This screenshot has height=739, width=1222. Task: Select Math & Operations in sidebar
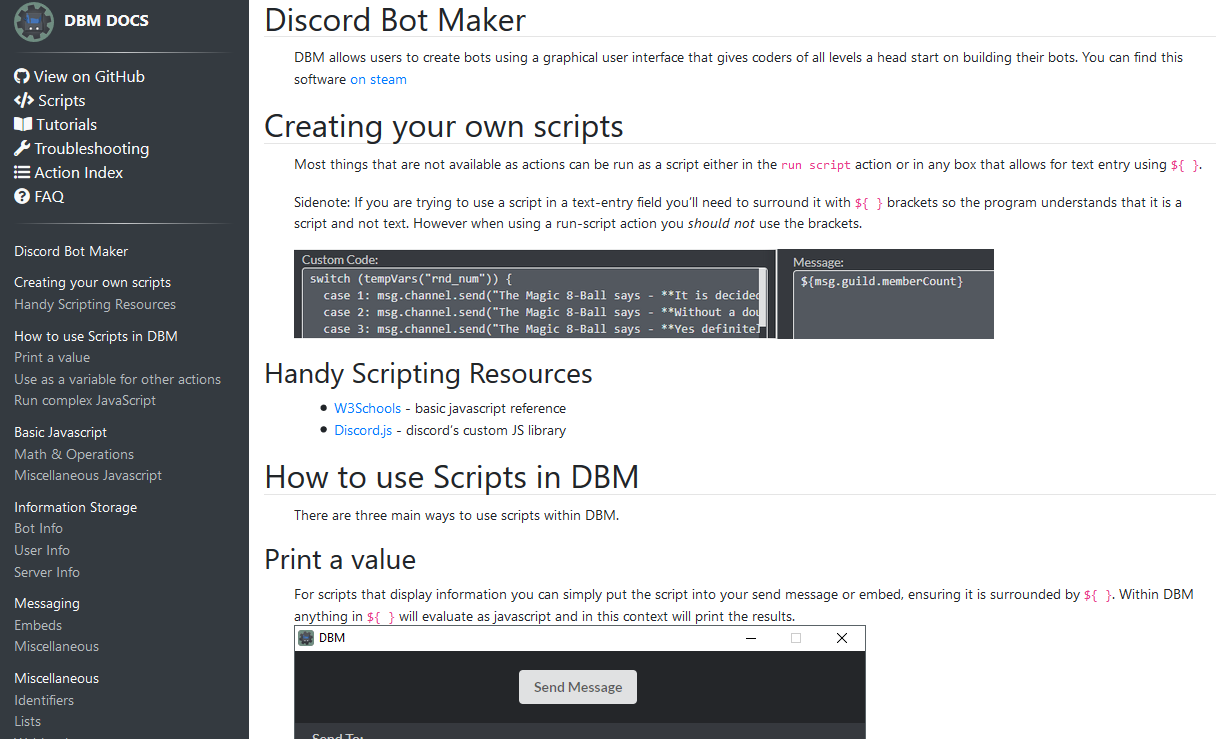[74, 454]
